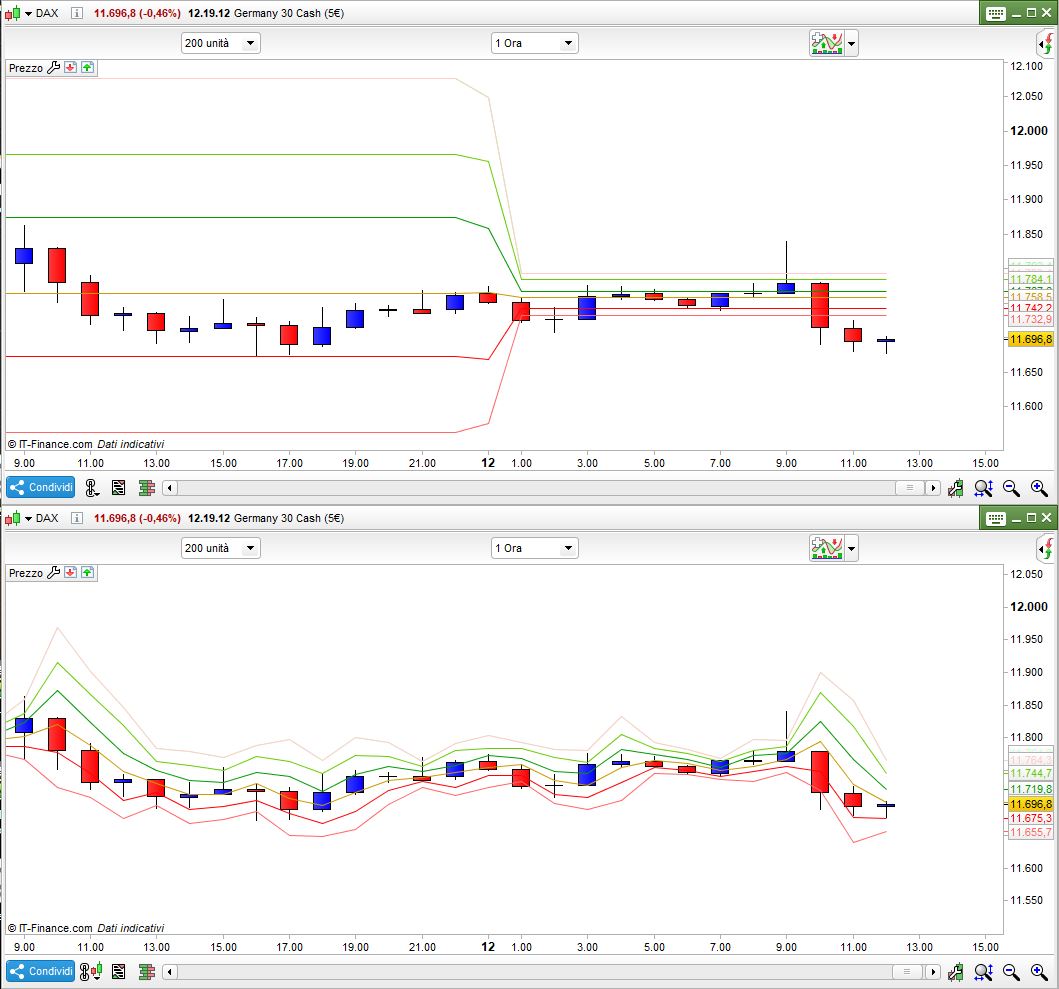1059x989 pixels.
Task: Open chart properties wrench-candle icon in top chart
Action: (x=956, y=488)
